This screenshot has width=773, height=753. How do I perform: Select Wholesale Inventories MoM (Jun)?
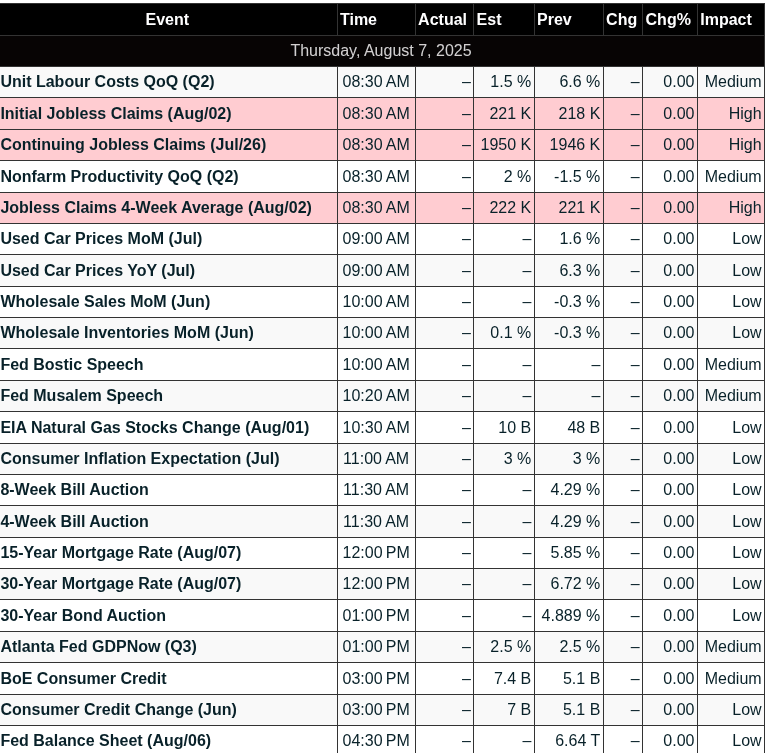pyautogui.click(x=127, y=332)
